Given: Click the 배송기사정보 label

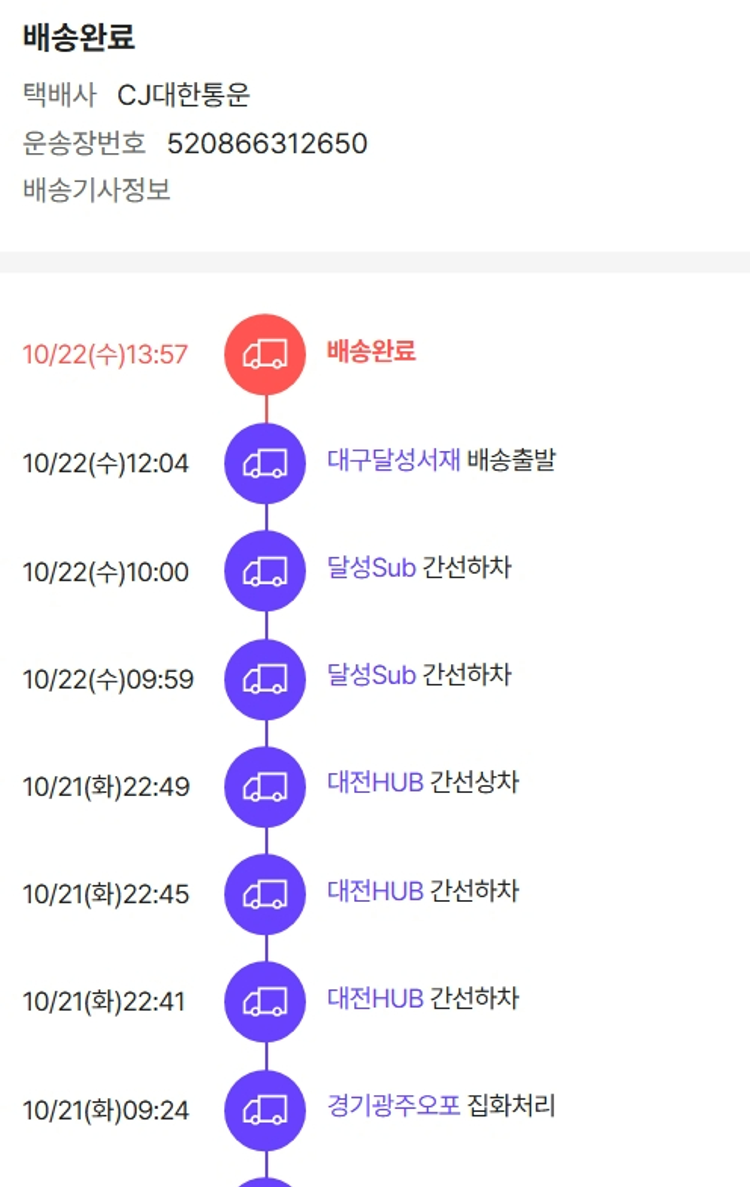Looking at the screenshot, I should [97, 190].
